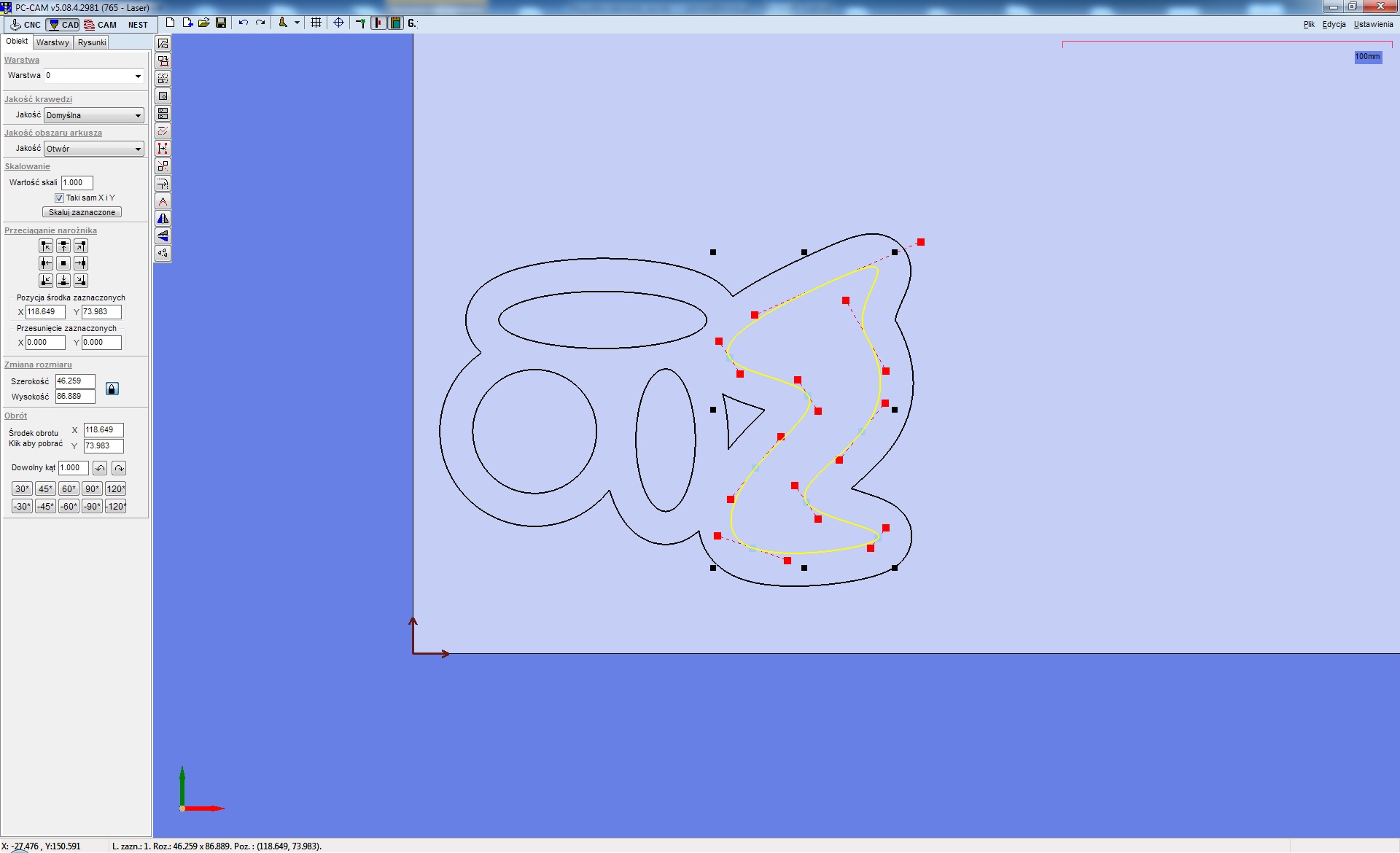Viewport: 1400px width, 853px height.
Task: Open the Plik menu
Action: click(1309, 25)
